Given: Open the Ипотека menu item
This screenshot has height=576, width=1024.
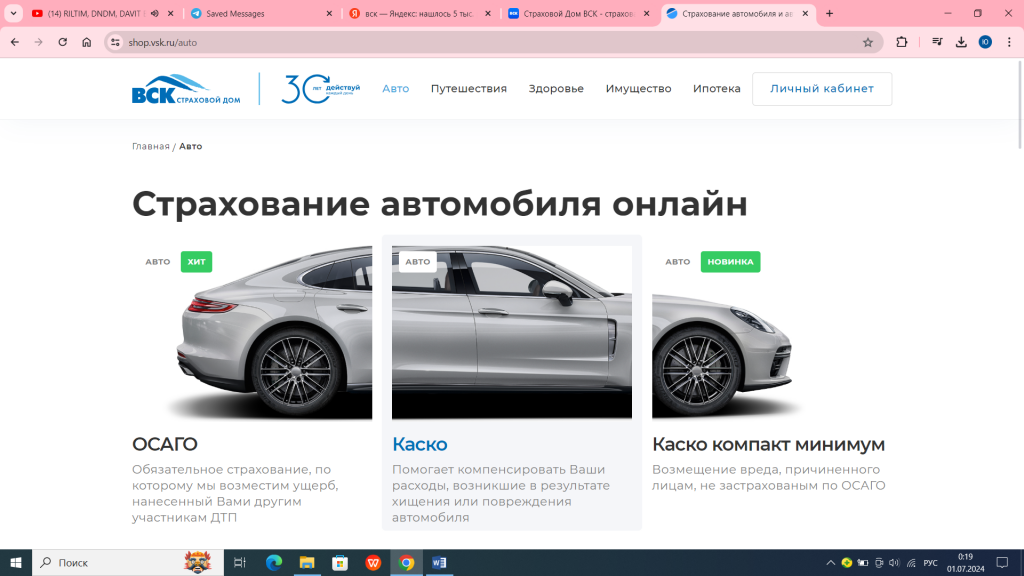Looking at the screenshot, I should coord(717,89).
